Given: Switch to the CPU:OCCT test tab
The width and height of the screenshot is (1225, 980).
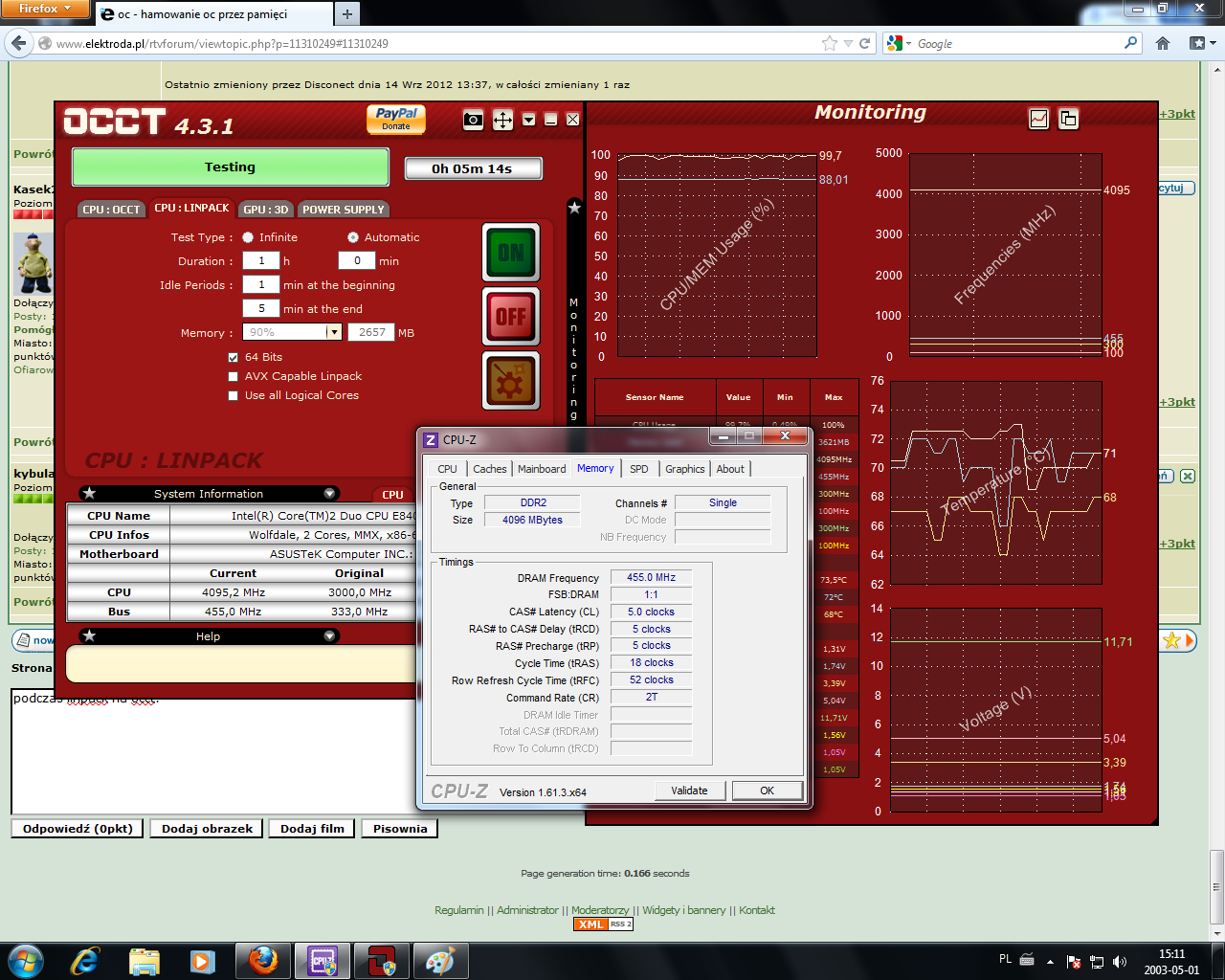Looking at the screenshot, I should click(x=111, y=210).
